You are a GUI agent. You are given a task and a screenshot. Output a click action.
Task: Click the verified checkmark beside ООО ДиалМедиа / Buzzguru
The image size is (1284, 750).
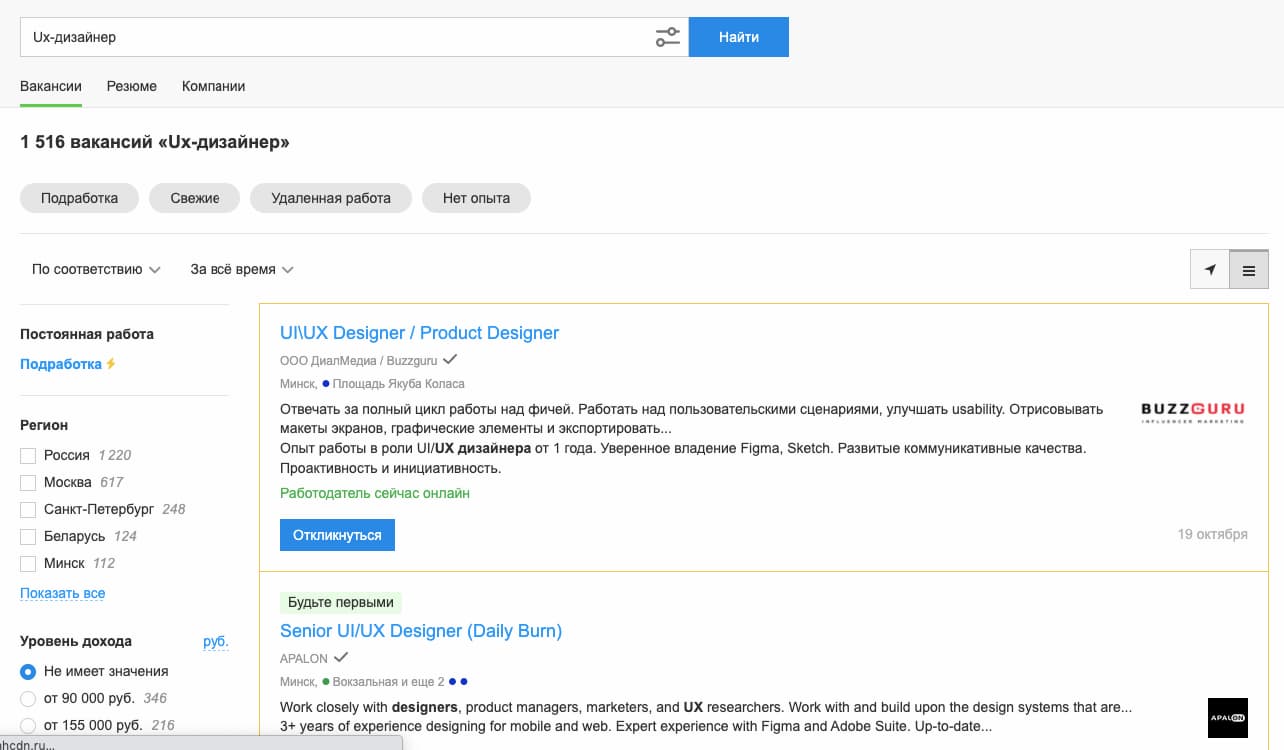click(x=448, y=359)
